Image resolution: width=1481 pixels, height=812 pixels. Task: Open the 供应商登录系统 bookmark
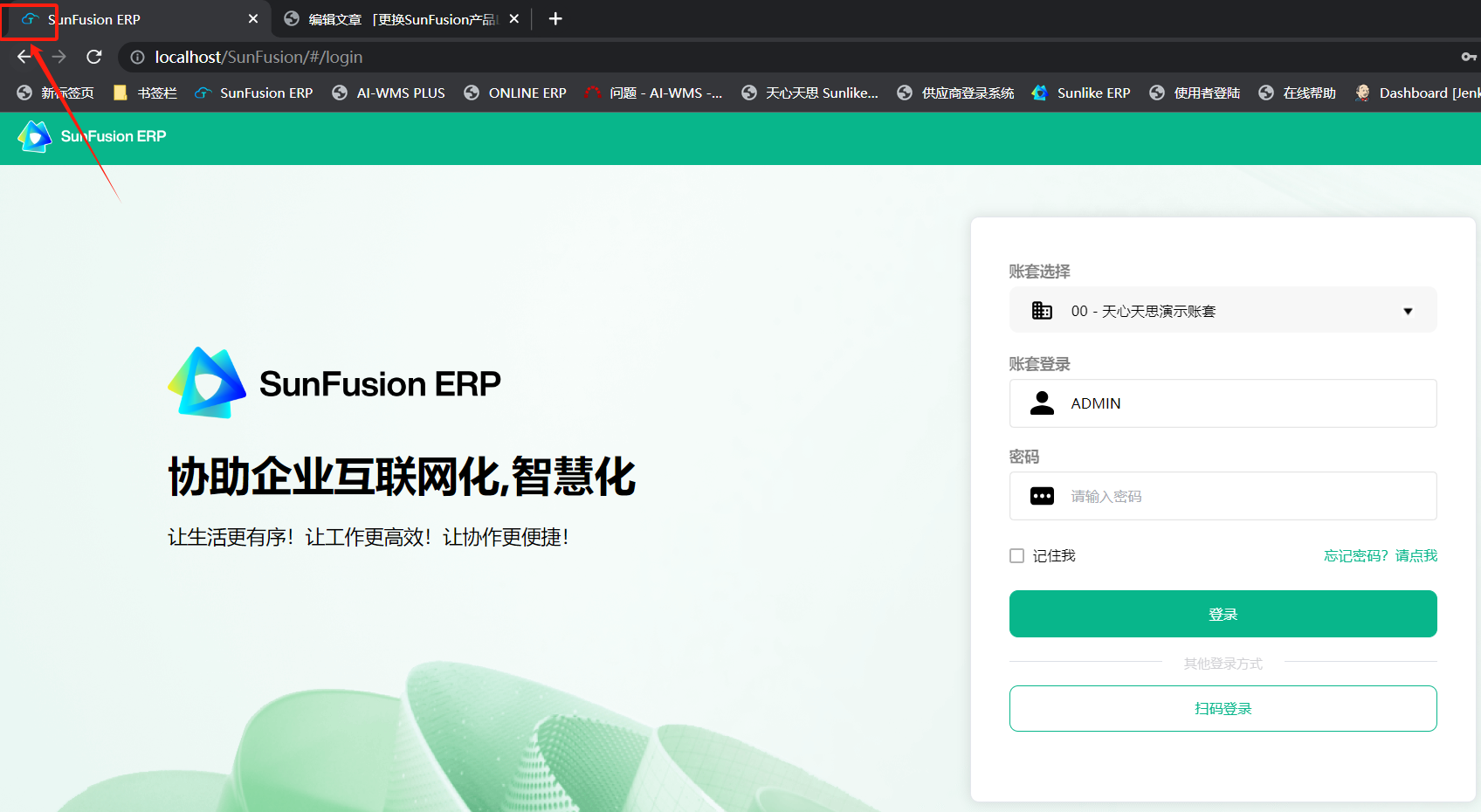[x=956, y=93]
